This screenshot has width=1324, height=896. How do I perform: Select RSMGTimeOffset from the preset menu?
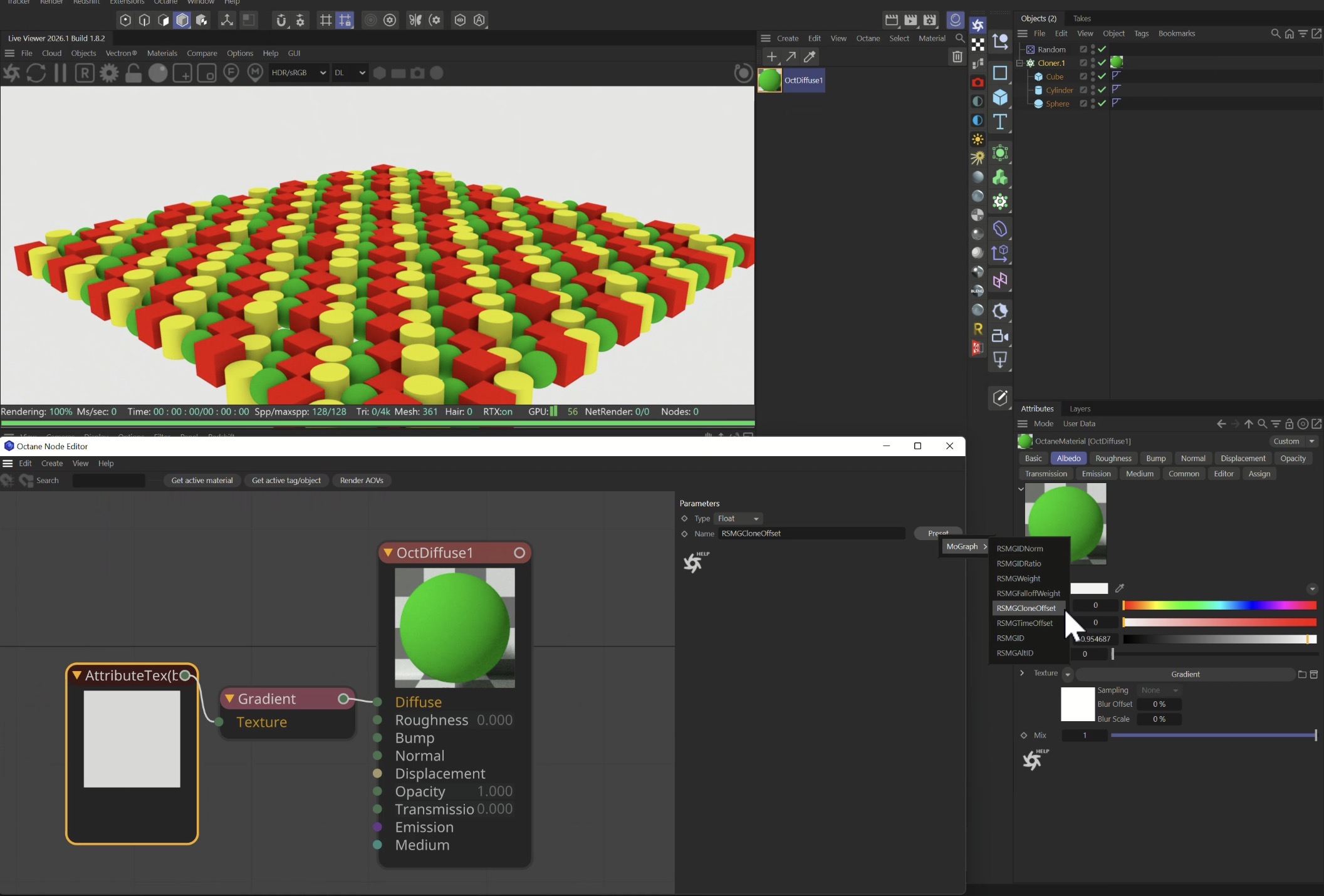click(1024, 623)
